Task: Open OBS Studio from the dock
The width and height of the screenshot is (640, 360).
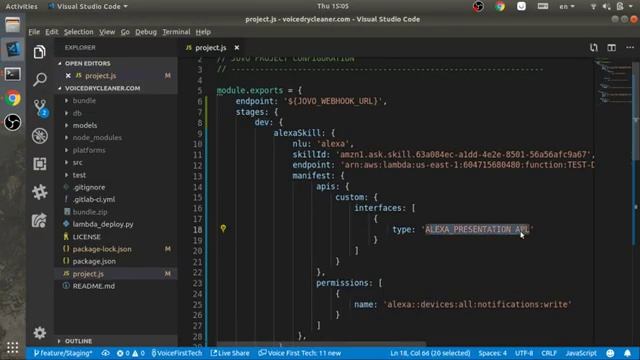Action: tap(13, 122)
